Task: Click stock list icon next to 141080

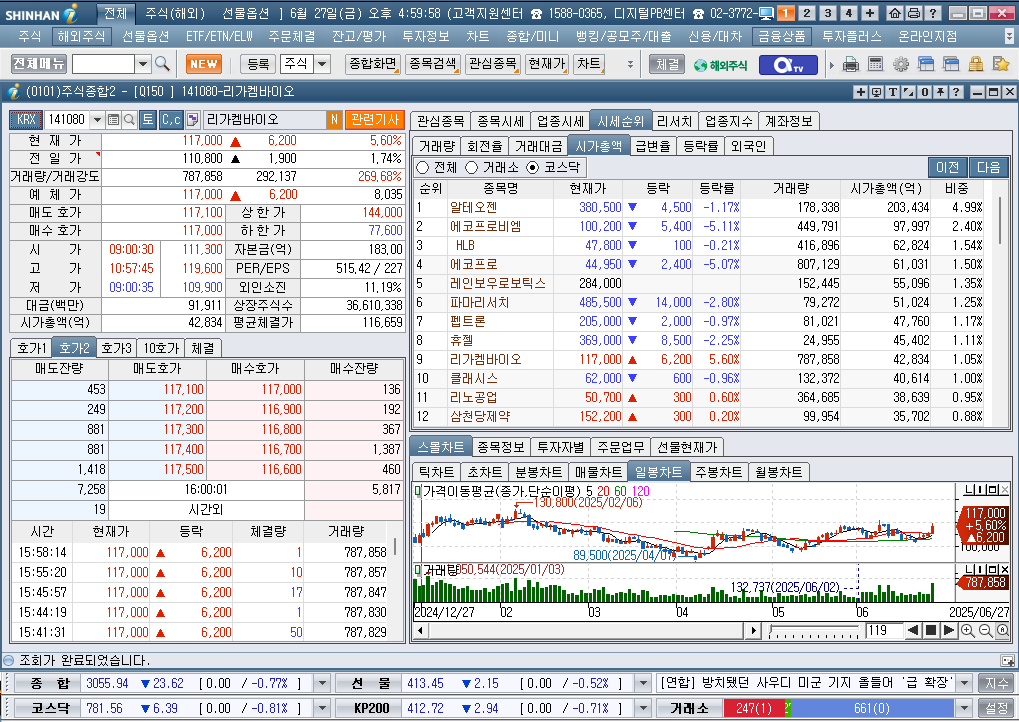Action: tap(114, 120)
